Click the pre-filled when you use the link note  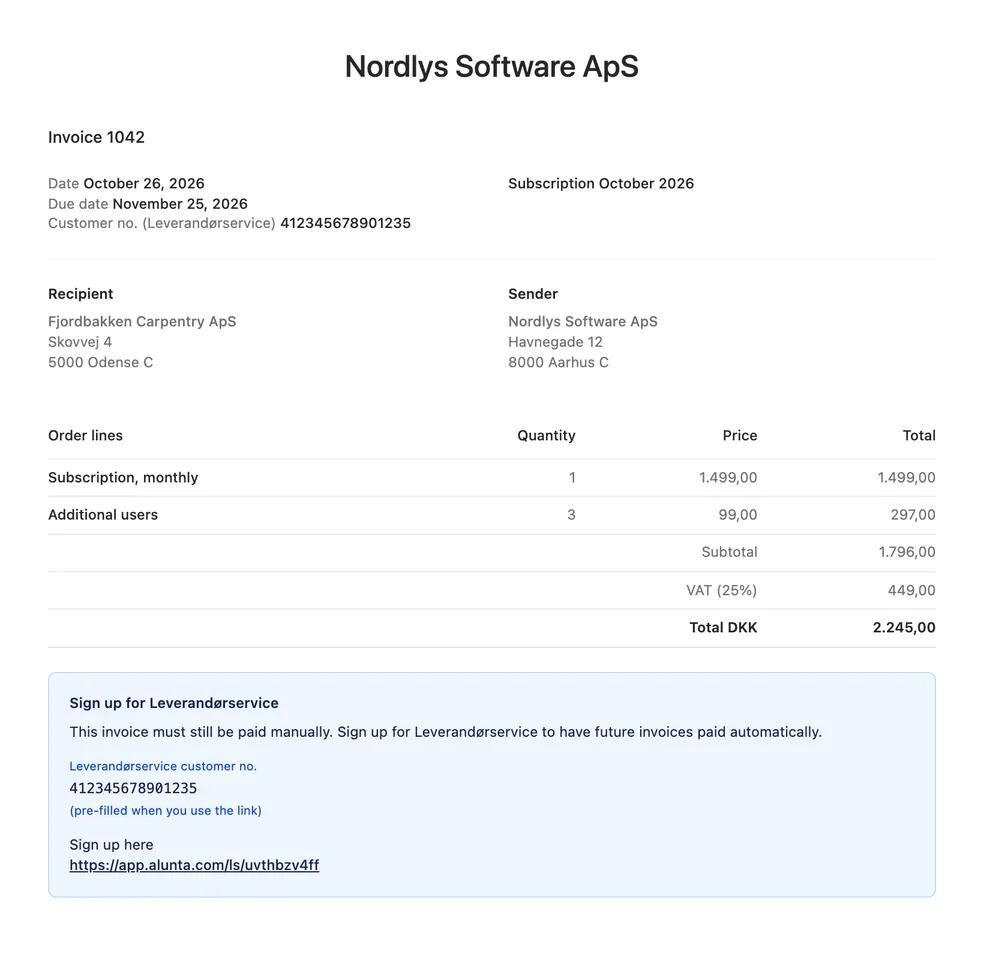pyautogui.click(x=166, y=811)
